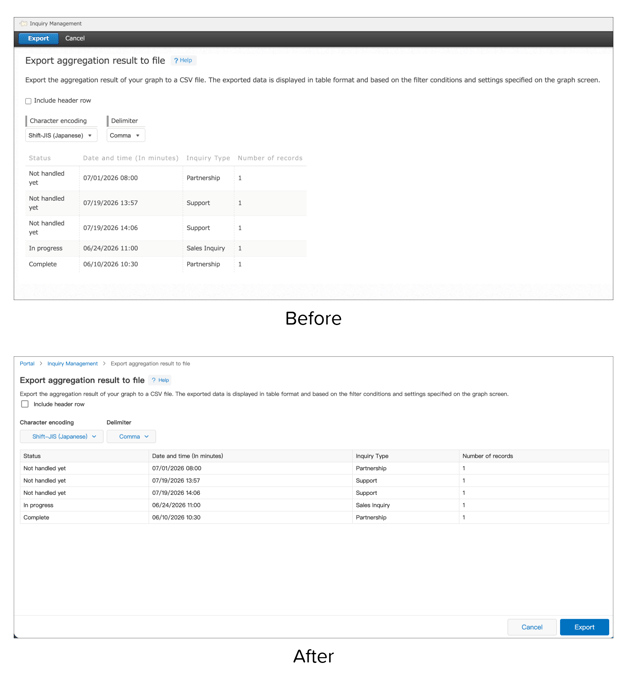Tick Include header row checkbox in After screen
Image resolution: width=630 pixels, height=680 pixels.
(x=25, y=404)
